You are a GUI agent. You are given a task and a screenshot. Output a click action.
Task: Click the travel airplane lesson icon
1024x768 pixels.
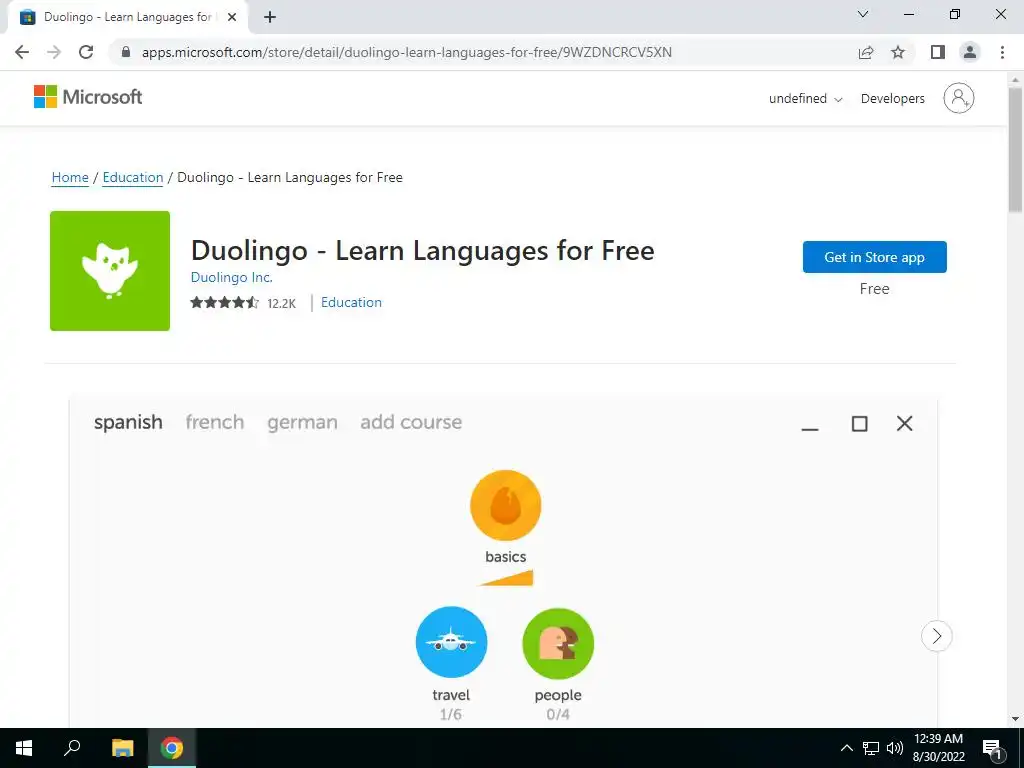coord(451,642)
